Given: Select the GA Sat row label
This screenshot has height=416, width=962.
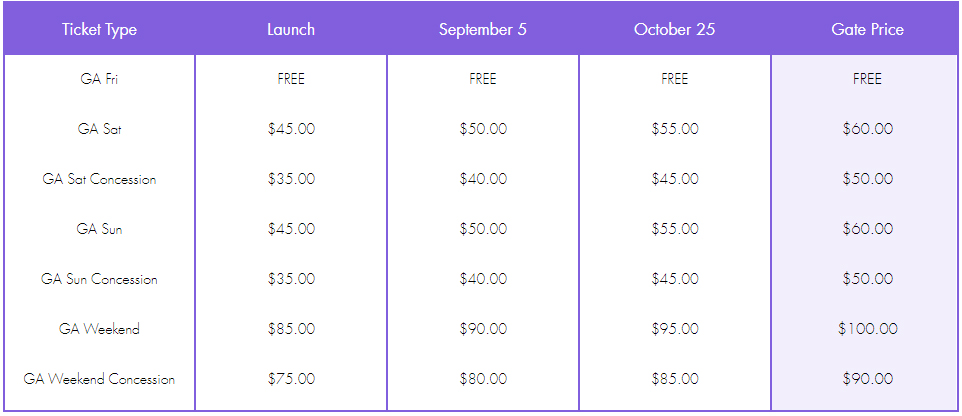Looking at the screenshot, I should click(99, 129).
